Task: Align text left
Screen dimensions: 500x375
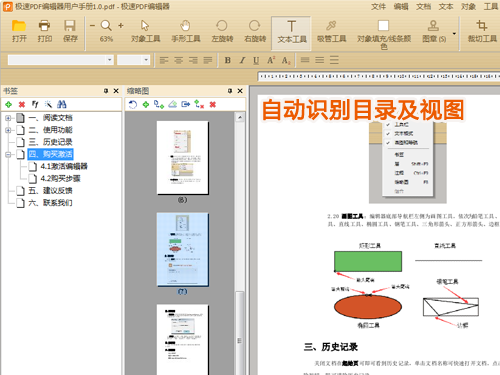Action: pyautogui.click(x=164, y=60)
